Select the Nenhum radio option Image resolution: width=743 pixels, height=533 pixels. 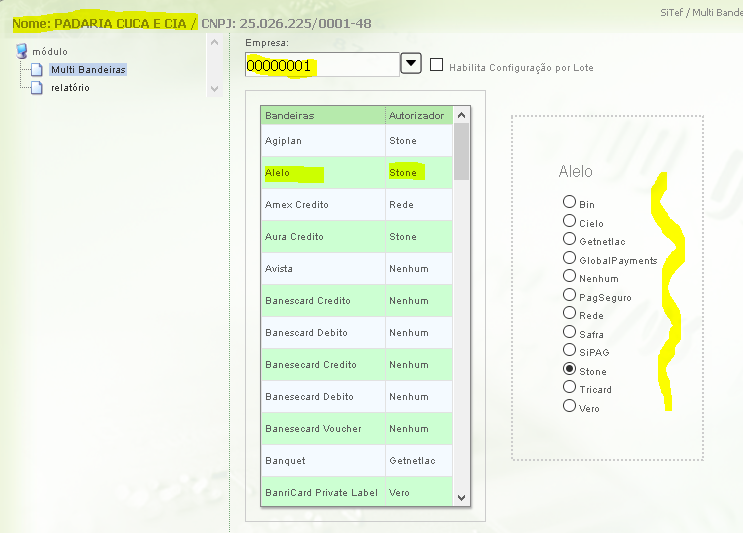tap(569, 276)
